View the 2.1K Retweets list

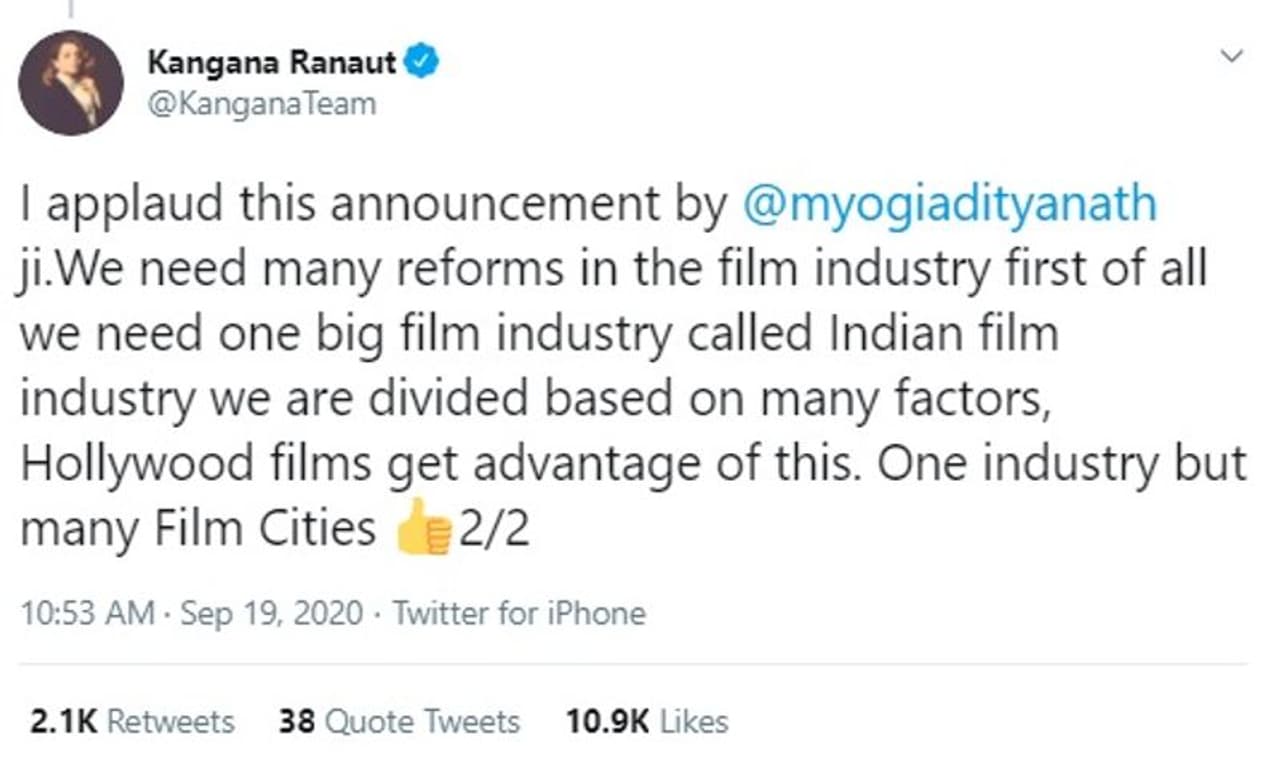132,722
